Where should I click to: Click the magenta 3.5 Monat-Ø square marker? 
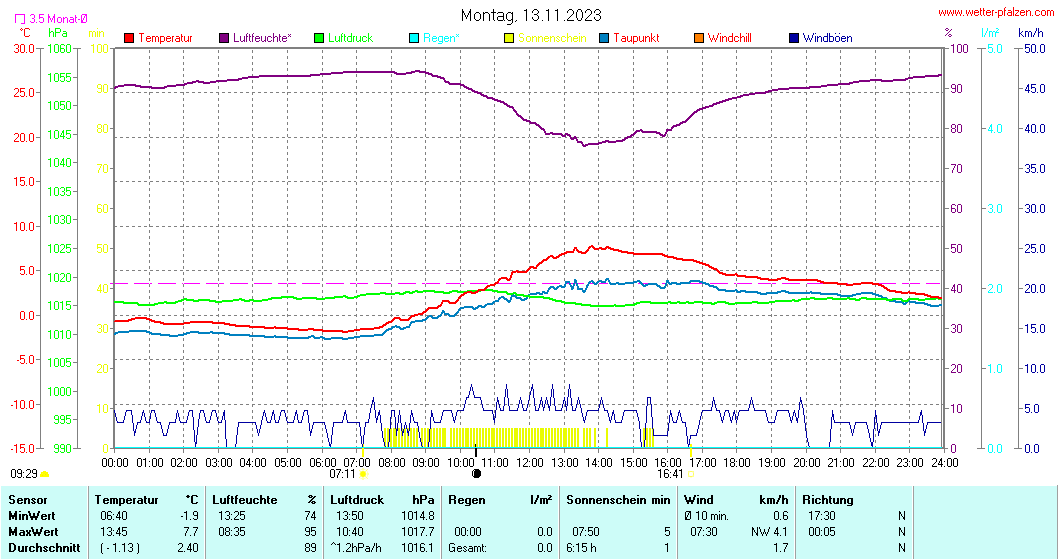click(x=20, y=19)
